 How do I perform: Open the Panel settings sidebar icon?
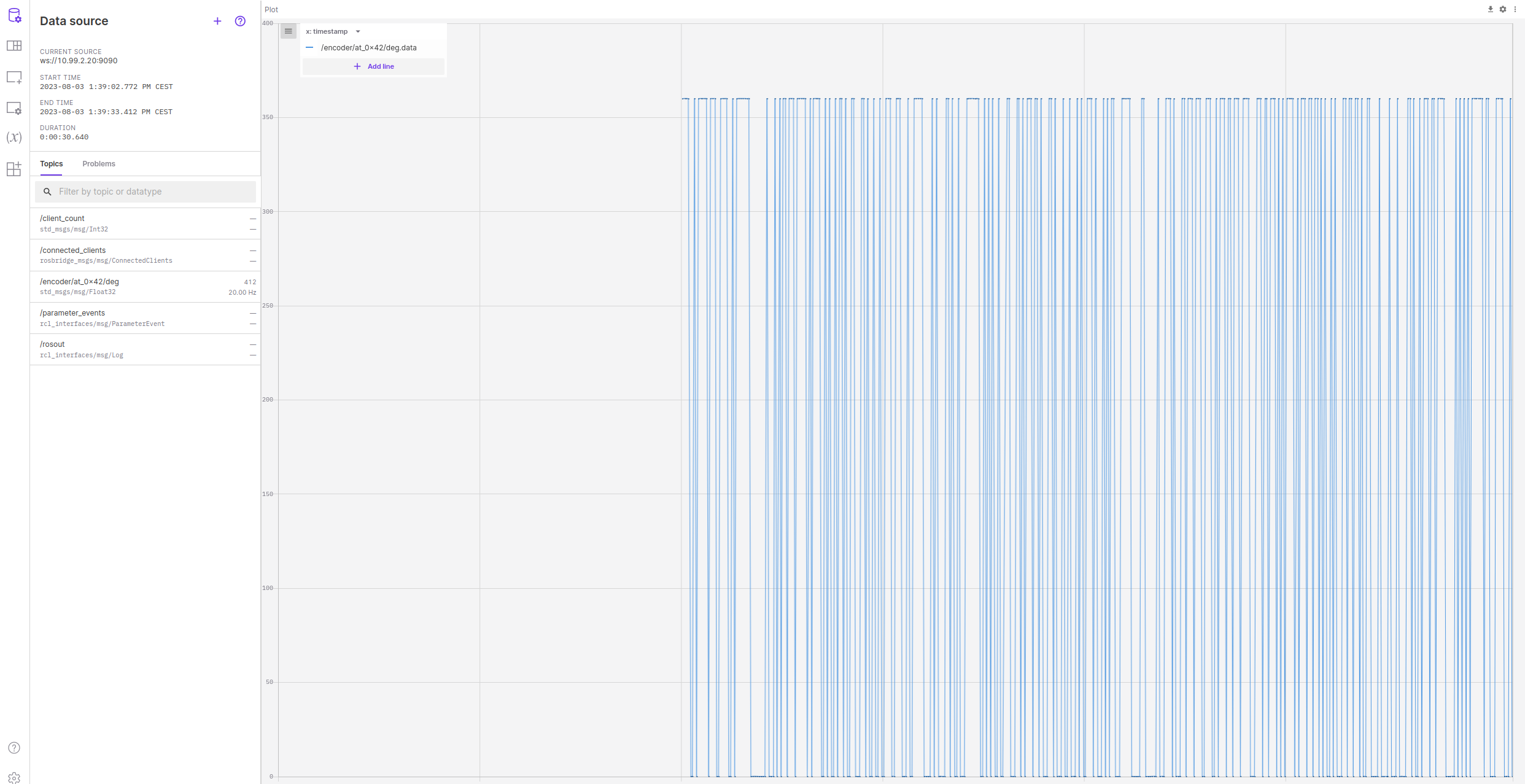14,108
